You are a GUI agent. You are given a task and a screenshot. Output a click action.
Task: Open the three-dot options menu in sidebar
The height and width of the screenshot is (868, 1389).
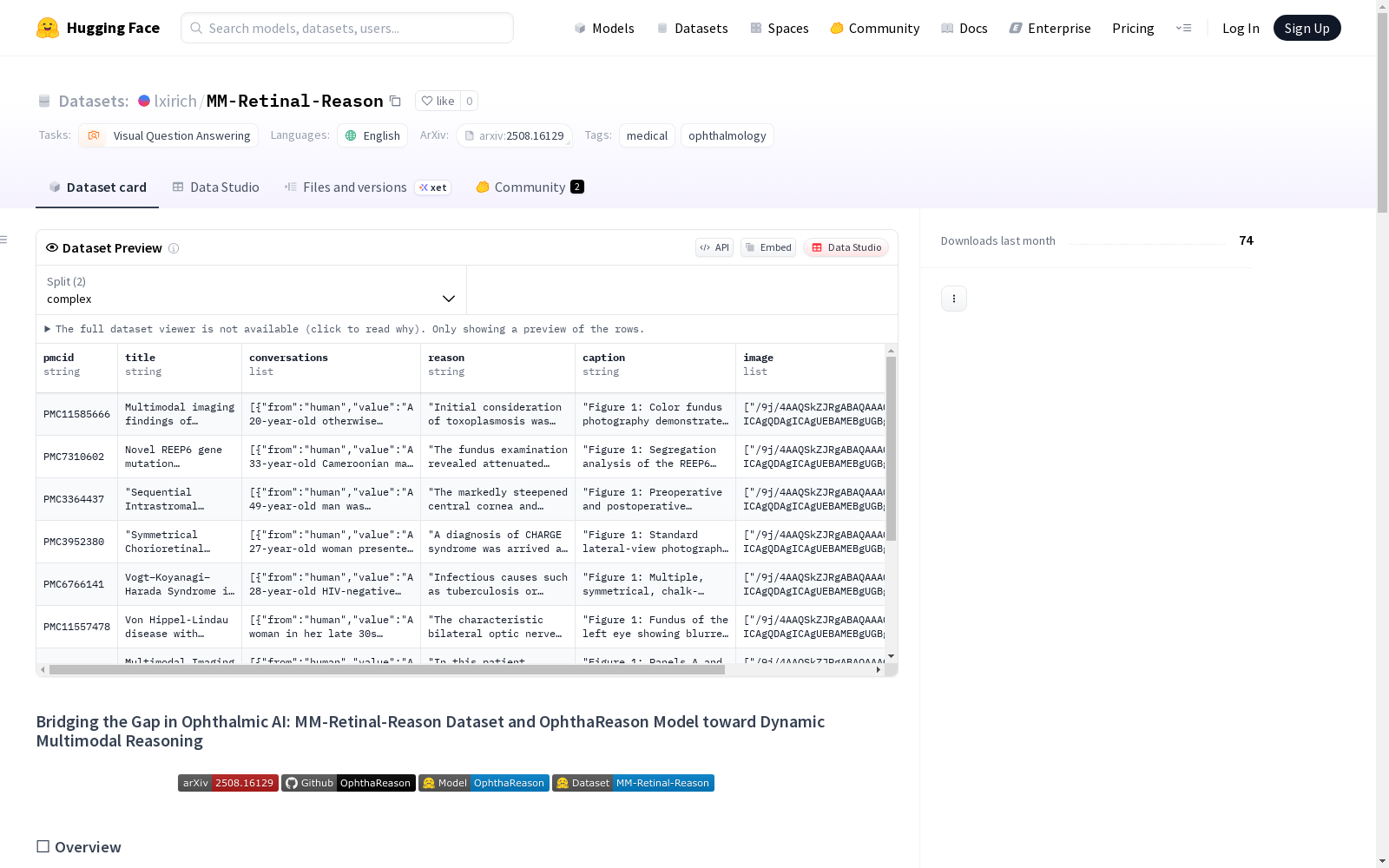[954, 299]
